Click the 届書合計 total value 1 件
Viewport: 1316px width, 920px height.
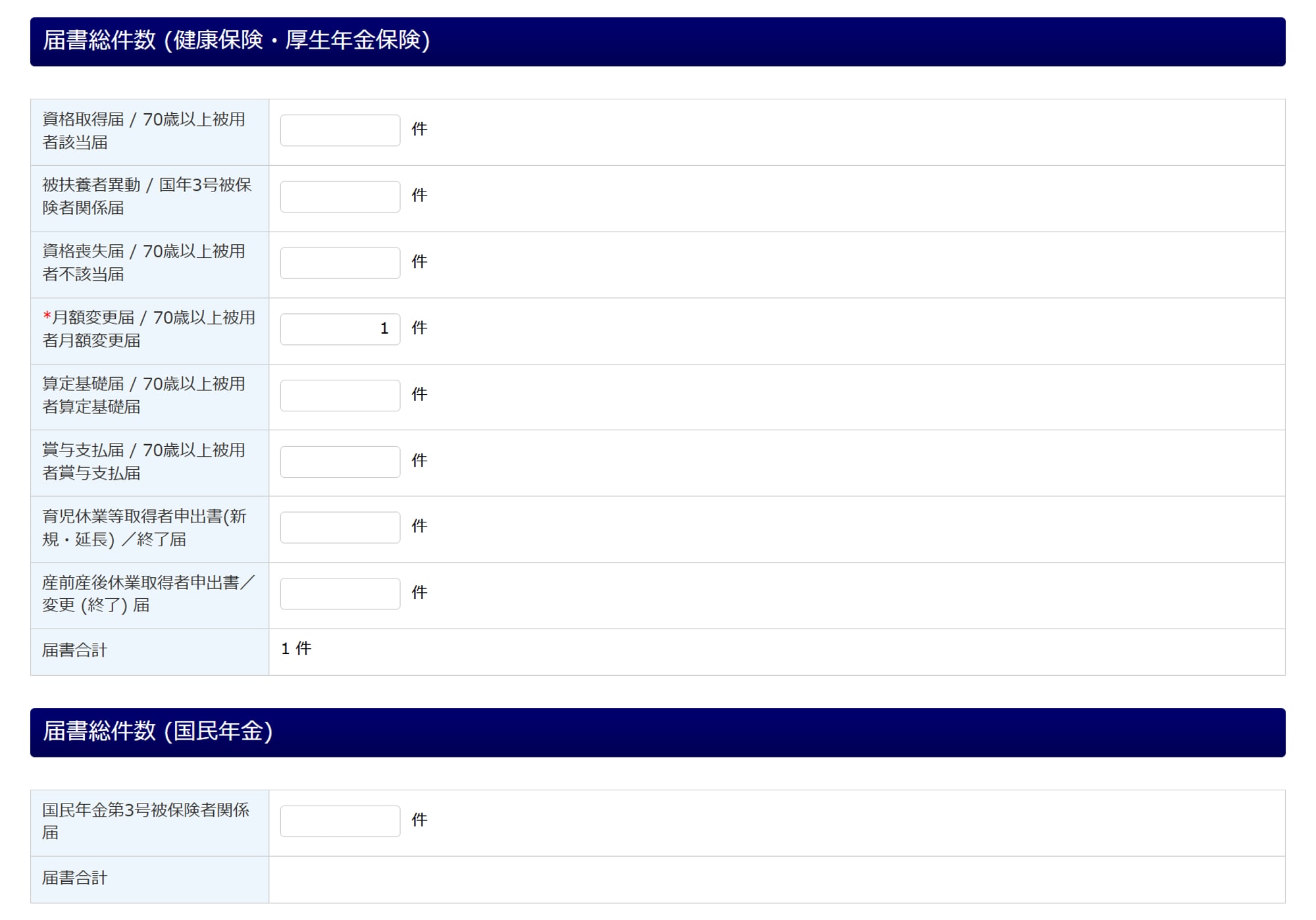point(296,648)
